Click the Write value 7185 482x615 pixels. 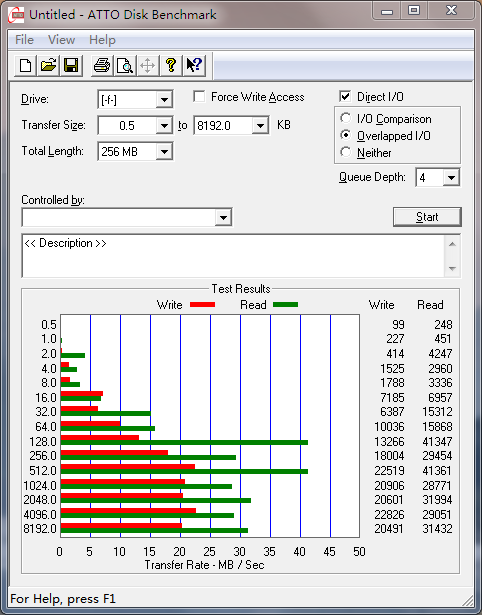pyautogui.click(x=392, y=397)
